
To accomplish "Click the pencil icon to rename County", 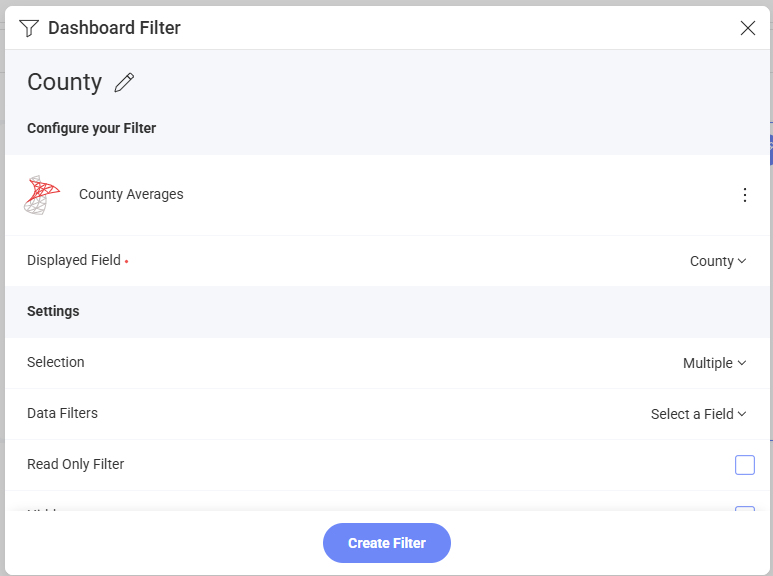I will coord(124,83).
